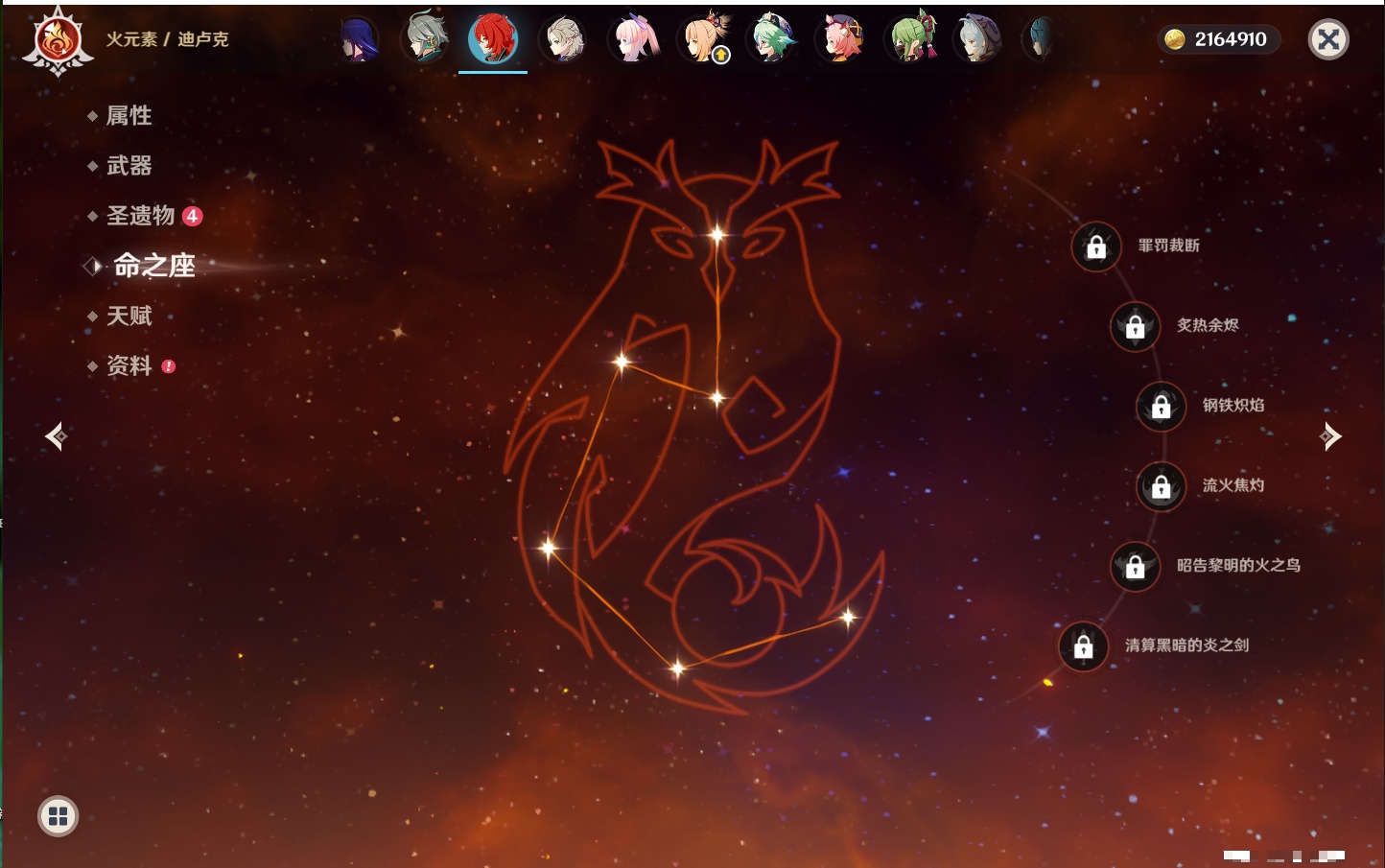The width and height of the screenshot is (1385, 868).
Task: Open locked constellation 罪罚裁断
Action: 1096,246
